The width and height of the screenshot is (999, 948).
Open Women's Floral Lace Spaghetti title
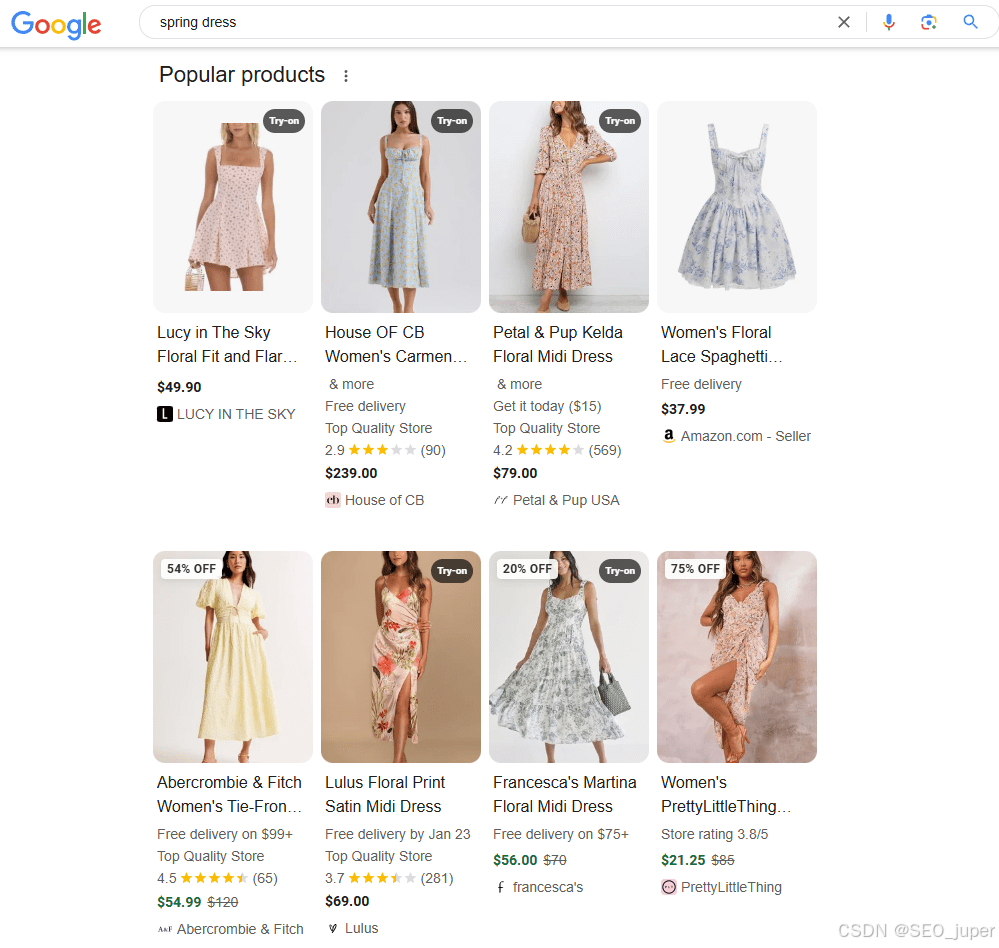tap(722, 344)
